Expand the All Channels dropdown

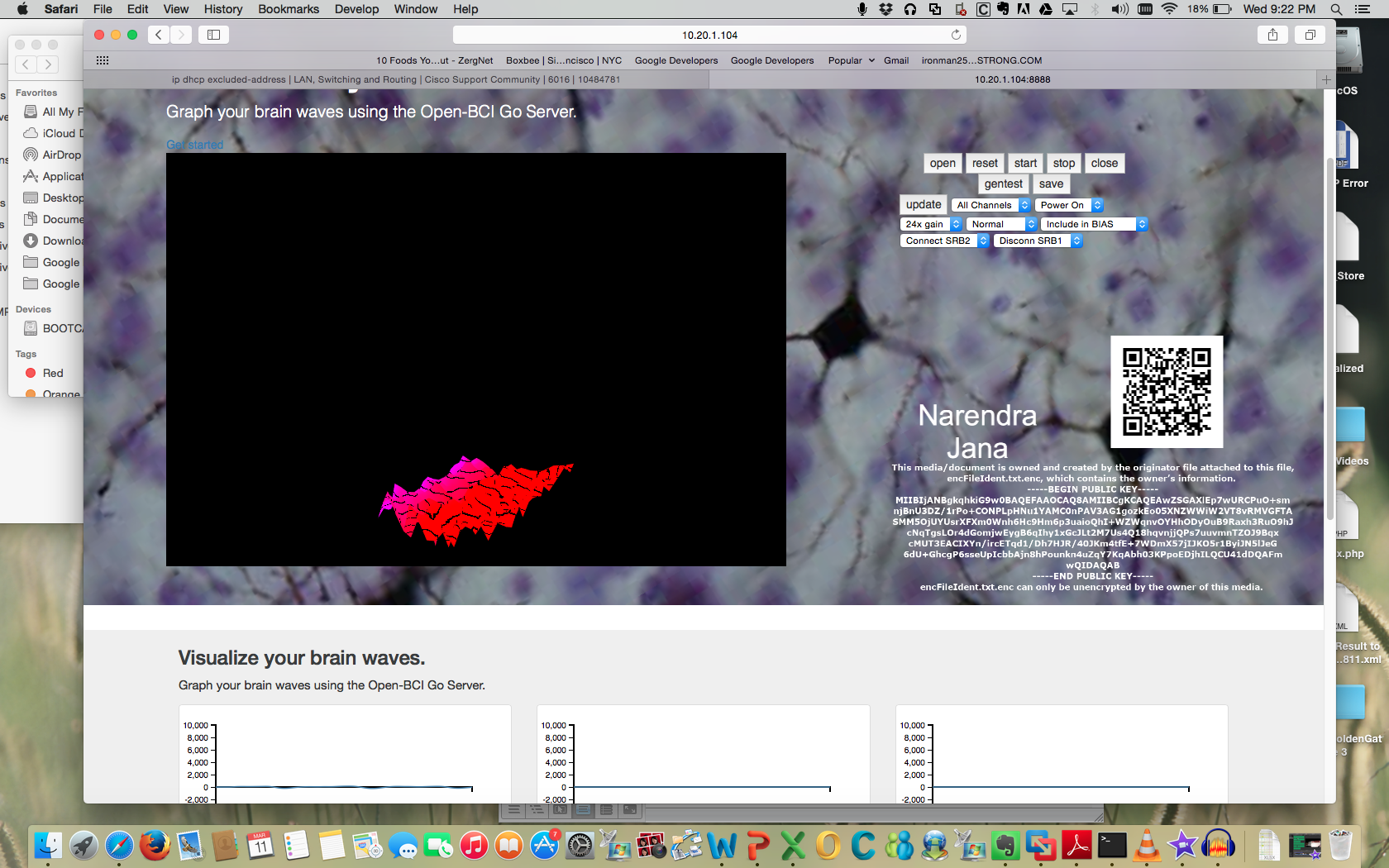[x=991, y=205]
